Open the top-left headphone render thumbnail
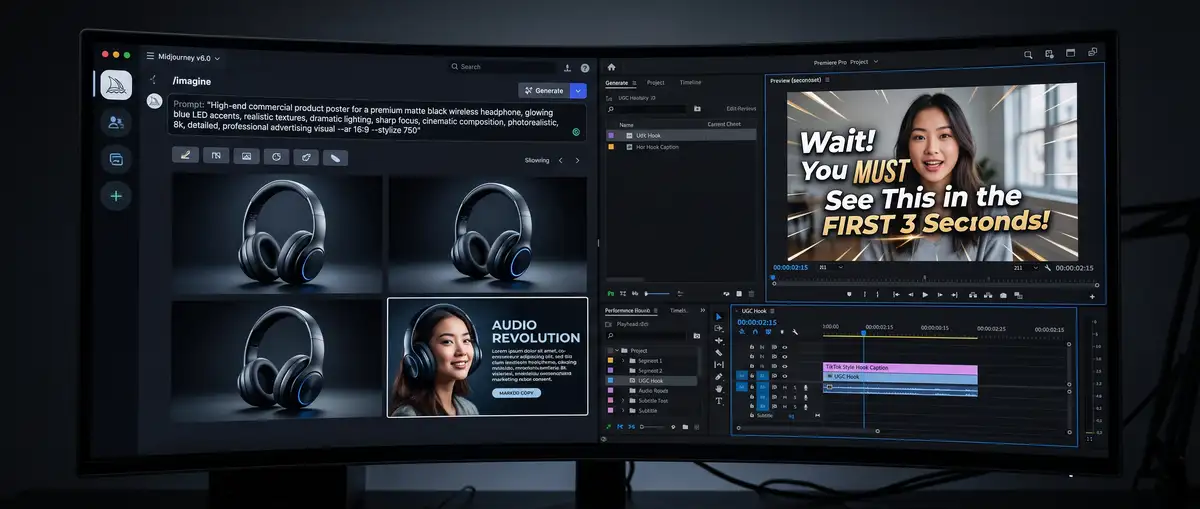 [277, 234]
